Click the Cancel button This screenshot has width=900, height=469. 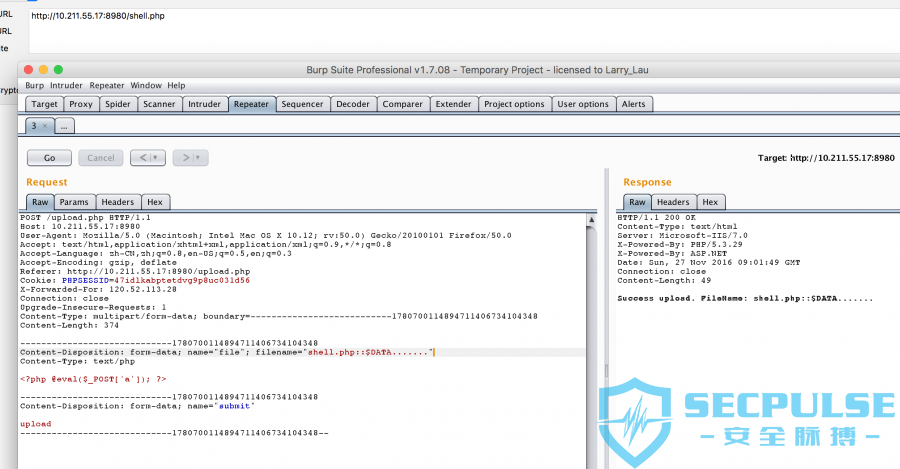[x=101, y=158]
